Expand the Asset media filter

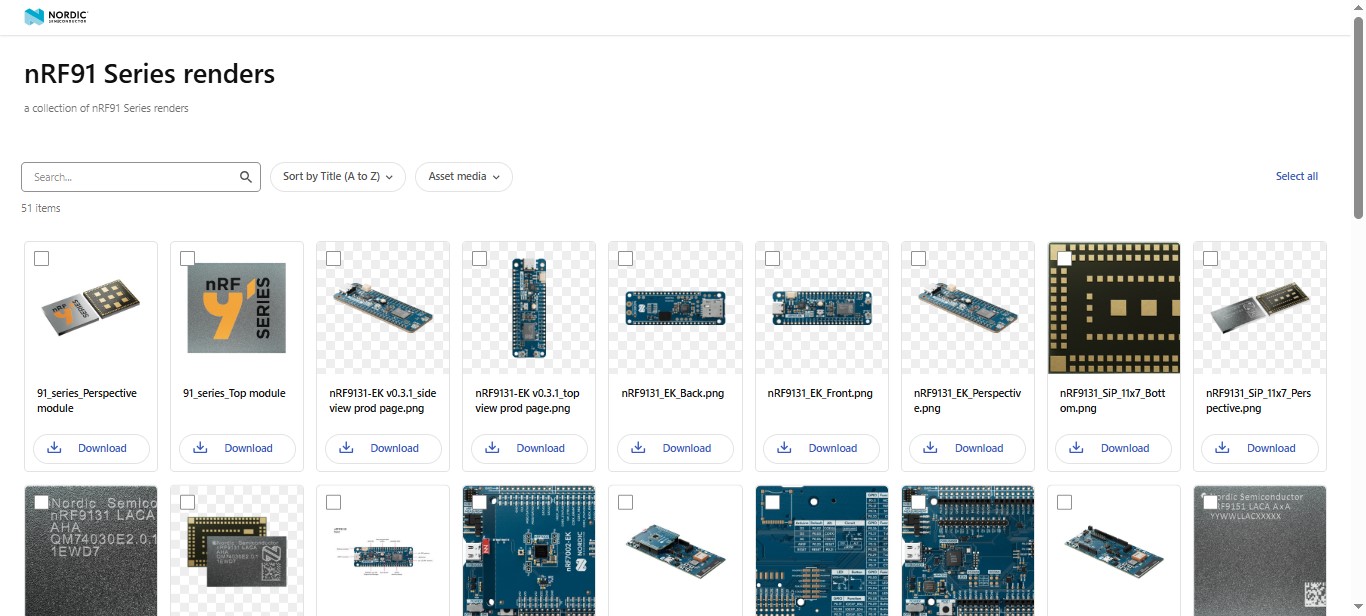463,177
